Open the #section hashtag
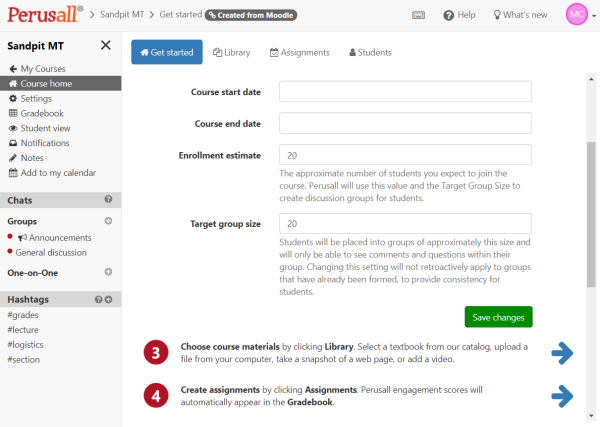This screenshot has width=600, height=427. pos(24,360)
